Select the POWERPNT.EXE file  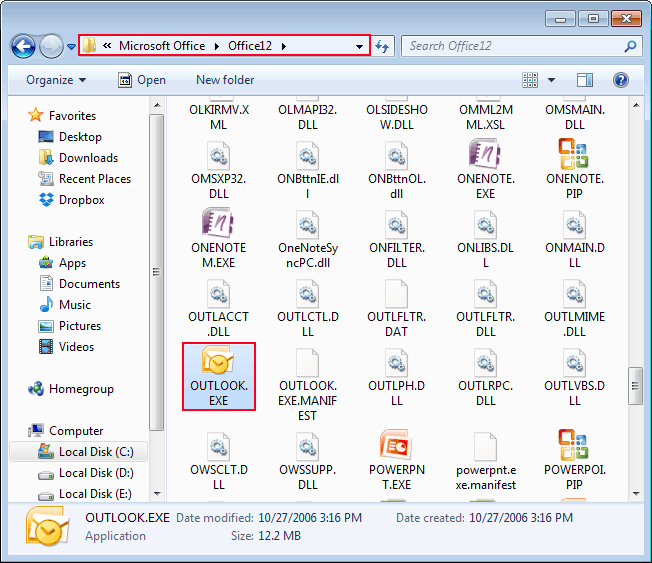click(397, 460)
